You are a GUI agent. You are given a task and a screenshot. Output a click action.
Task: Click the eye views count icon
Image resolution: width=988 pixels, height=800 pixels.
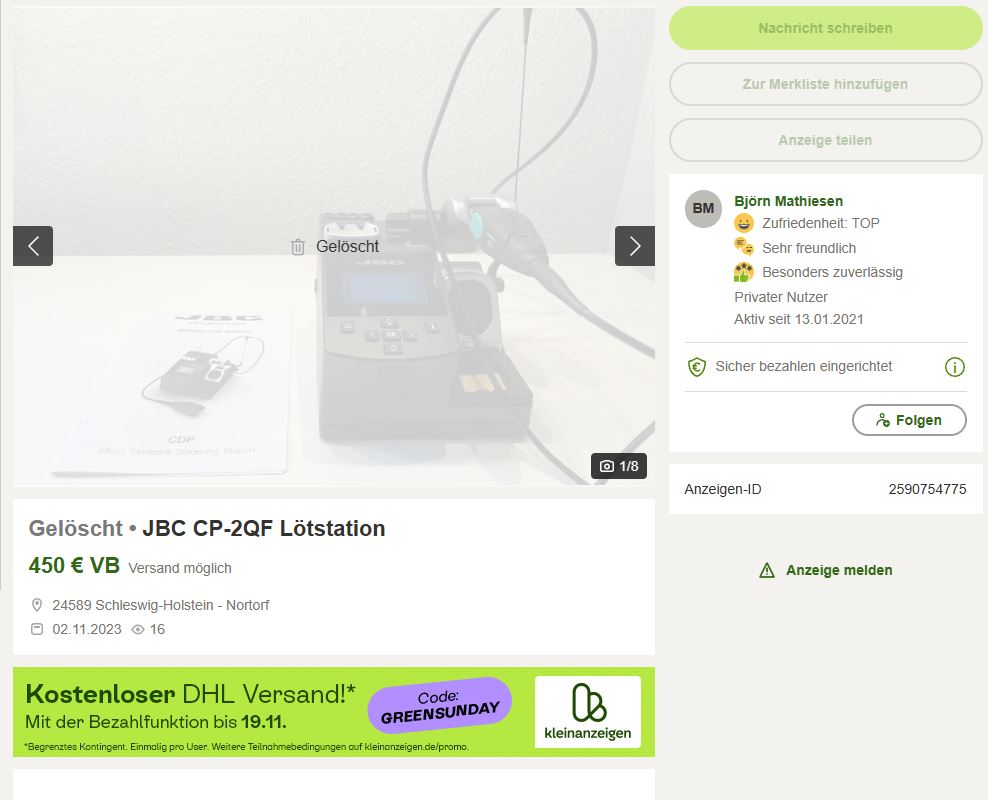click(x=138, y=629)
